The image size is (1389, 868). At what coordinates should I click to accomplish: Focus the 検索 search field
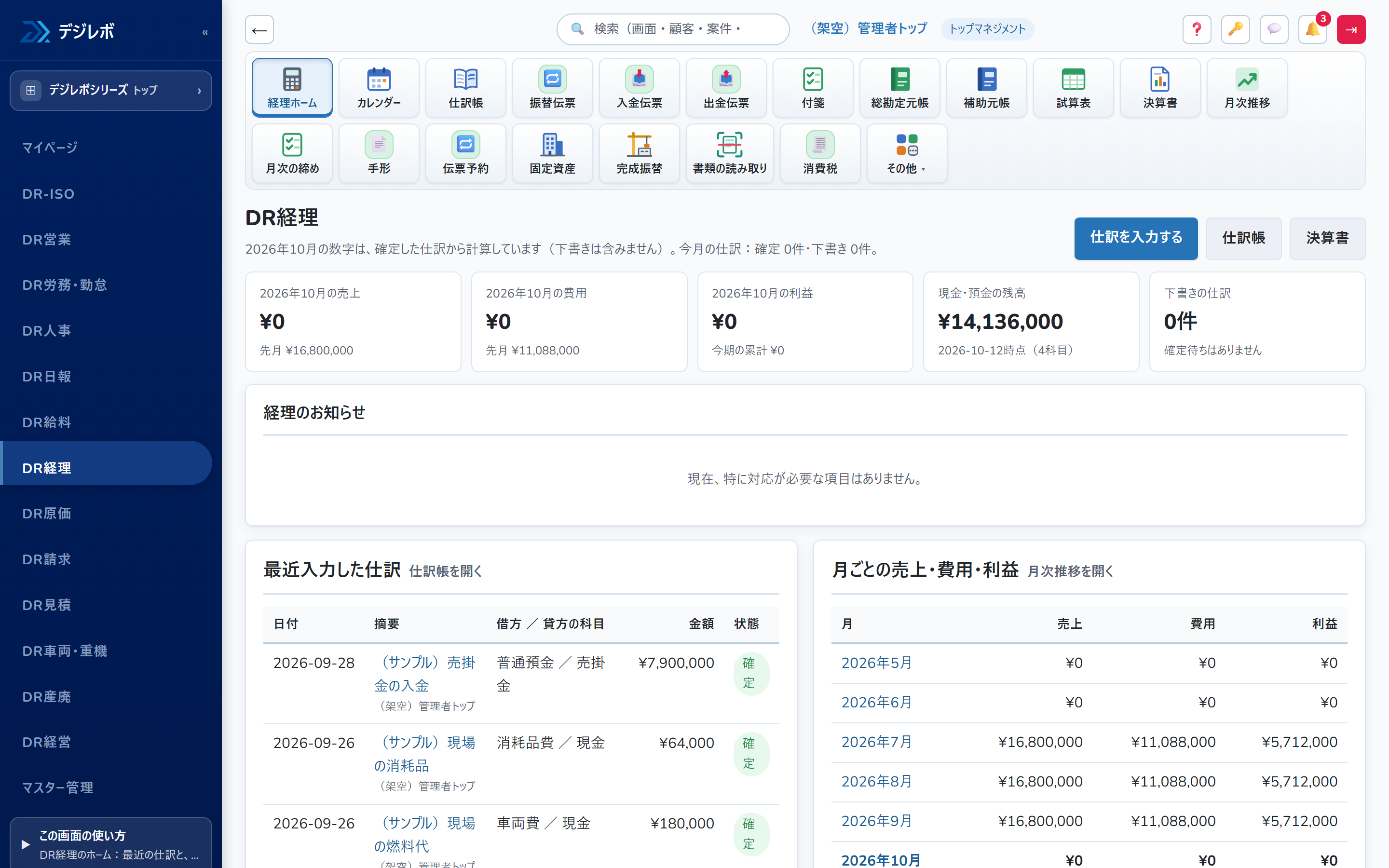[x=673, y=29]
